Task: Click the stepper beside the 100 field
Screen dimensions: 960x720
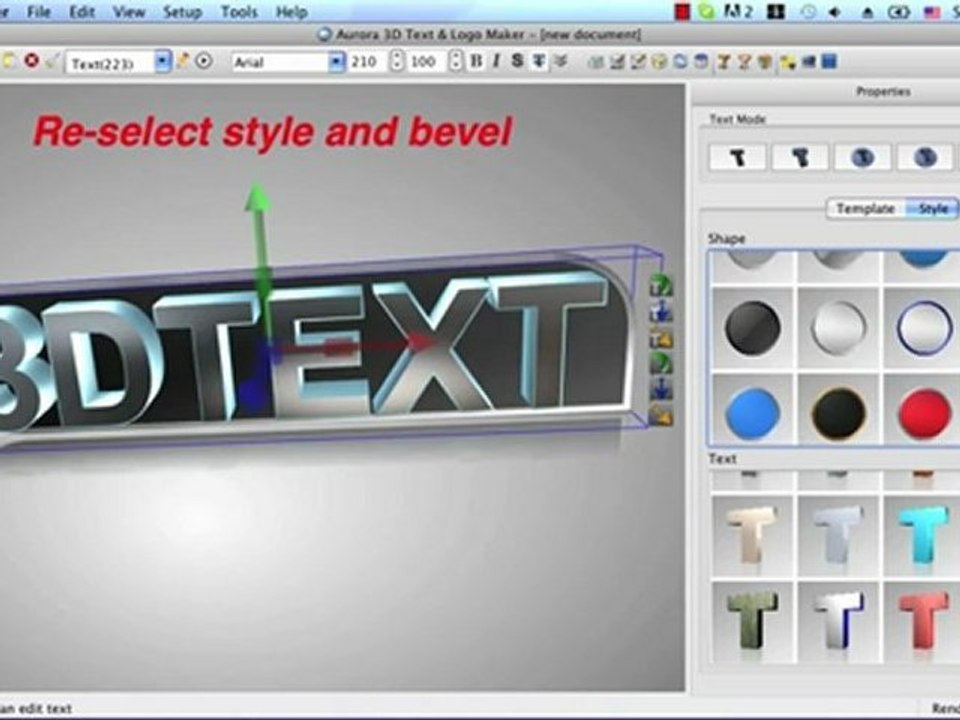Action: coord(456,62)
